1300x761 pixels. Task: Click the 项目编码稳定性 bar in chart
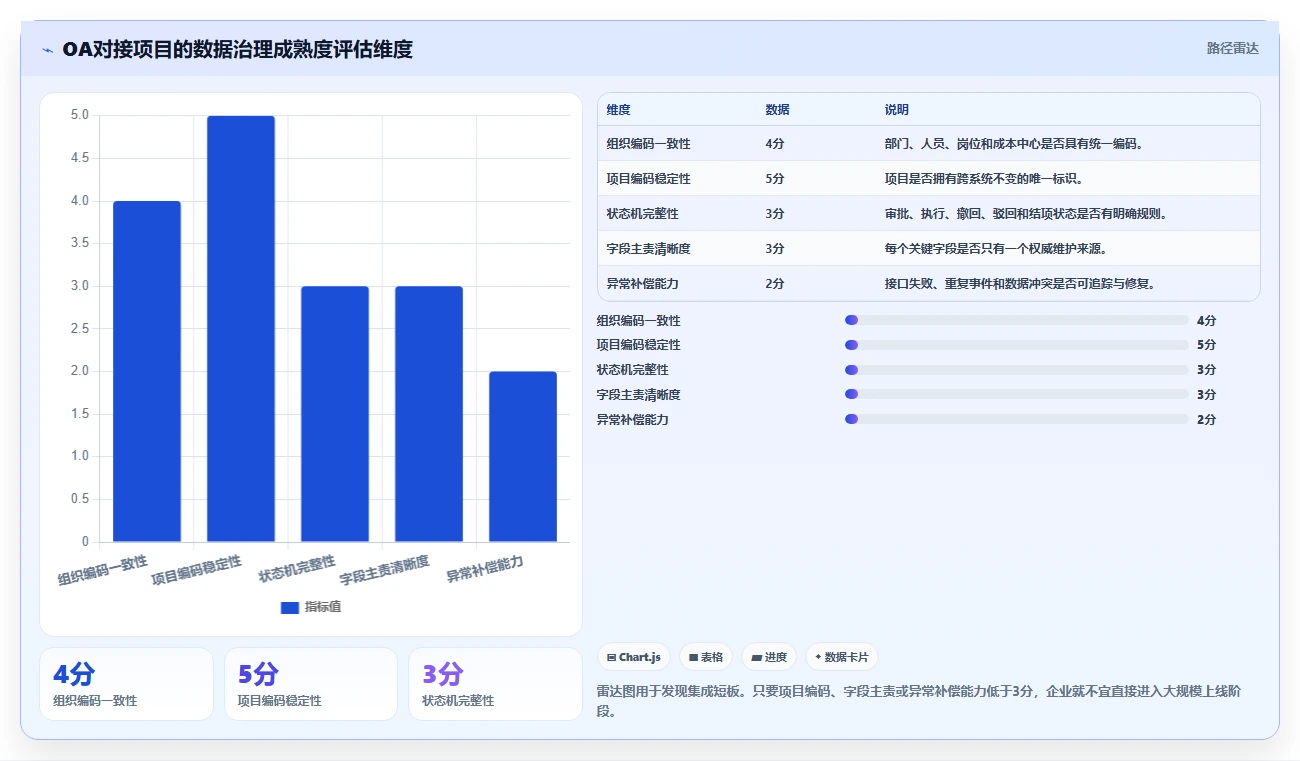click(x=241, y=329)
